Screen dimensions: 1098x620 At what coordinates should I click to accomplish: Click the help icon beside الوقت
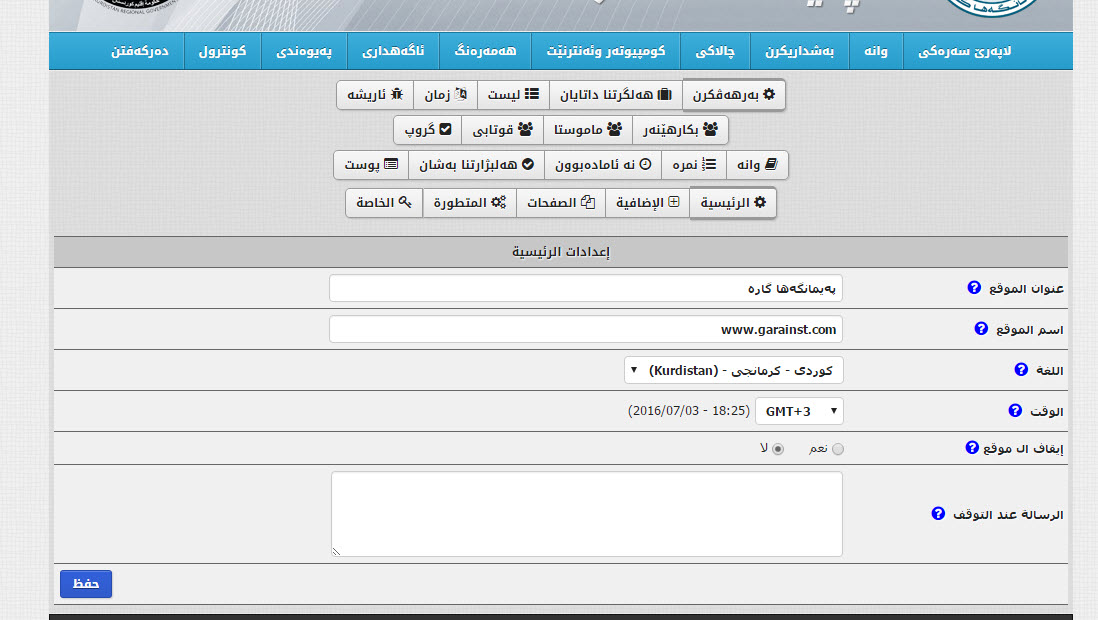[x=1015, y=410]
